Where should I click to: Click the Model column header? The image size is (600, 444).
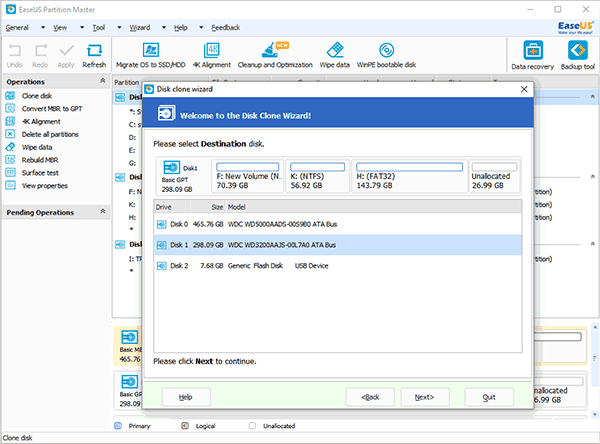coord(374,207)
